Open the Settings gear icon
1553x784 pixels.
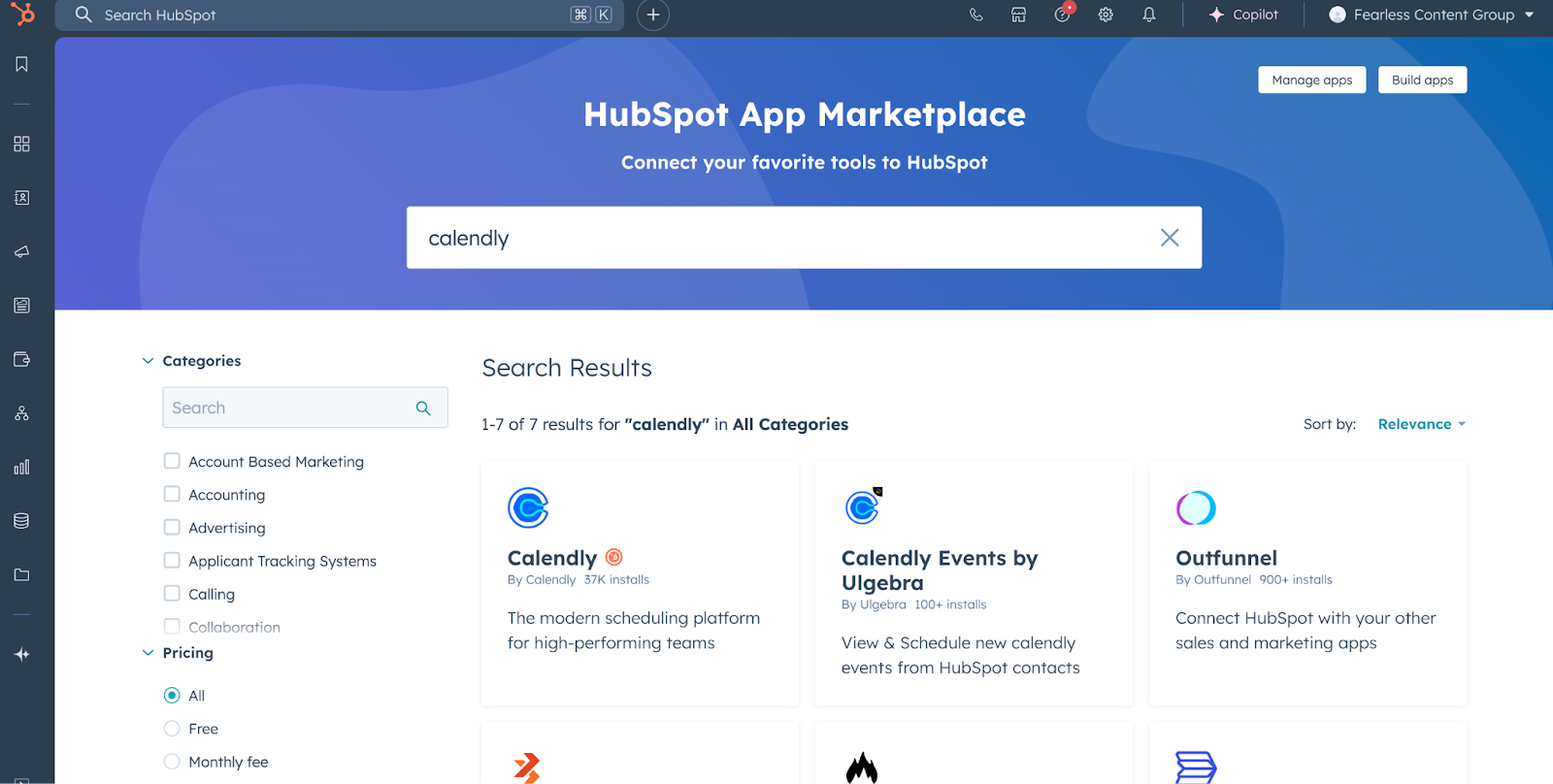point(1106,15)
